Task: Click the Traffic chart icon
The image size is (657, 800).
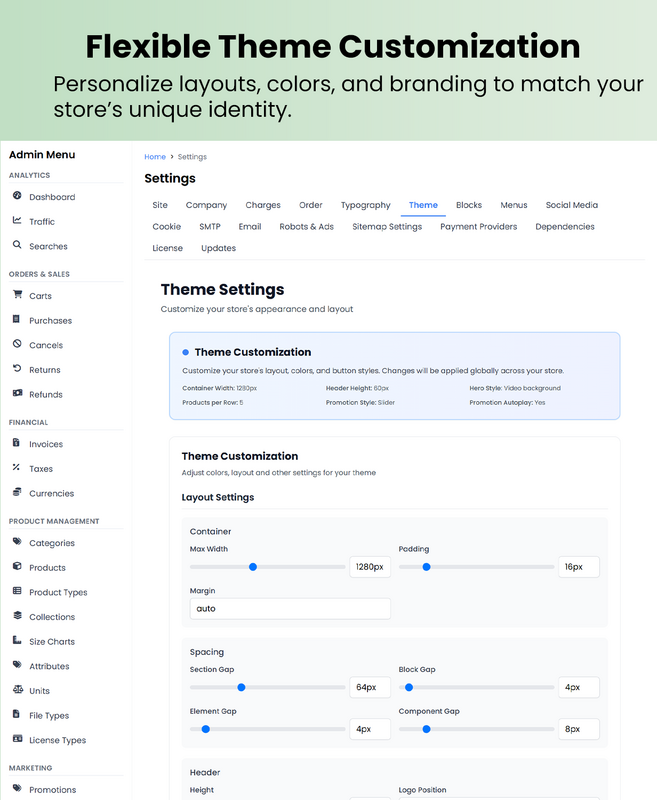Action: (17, 221)
